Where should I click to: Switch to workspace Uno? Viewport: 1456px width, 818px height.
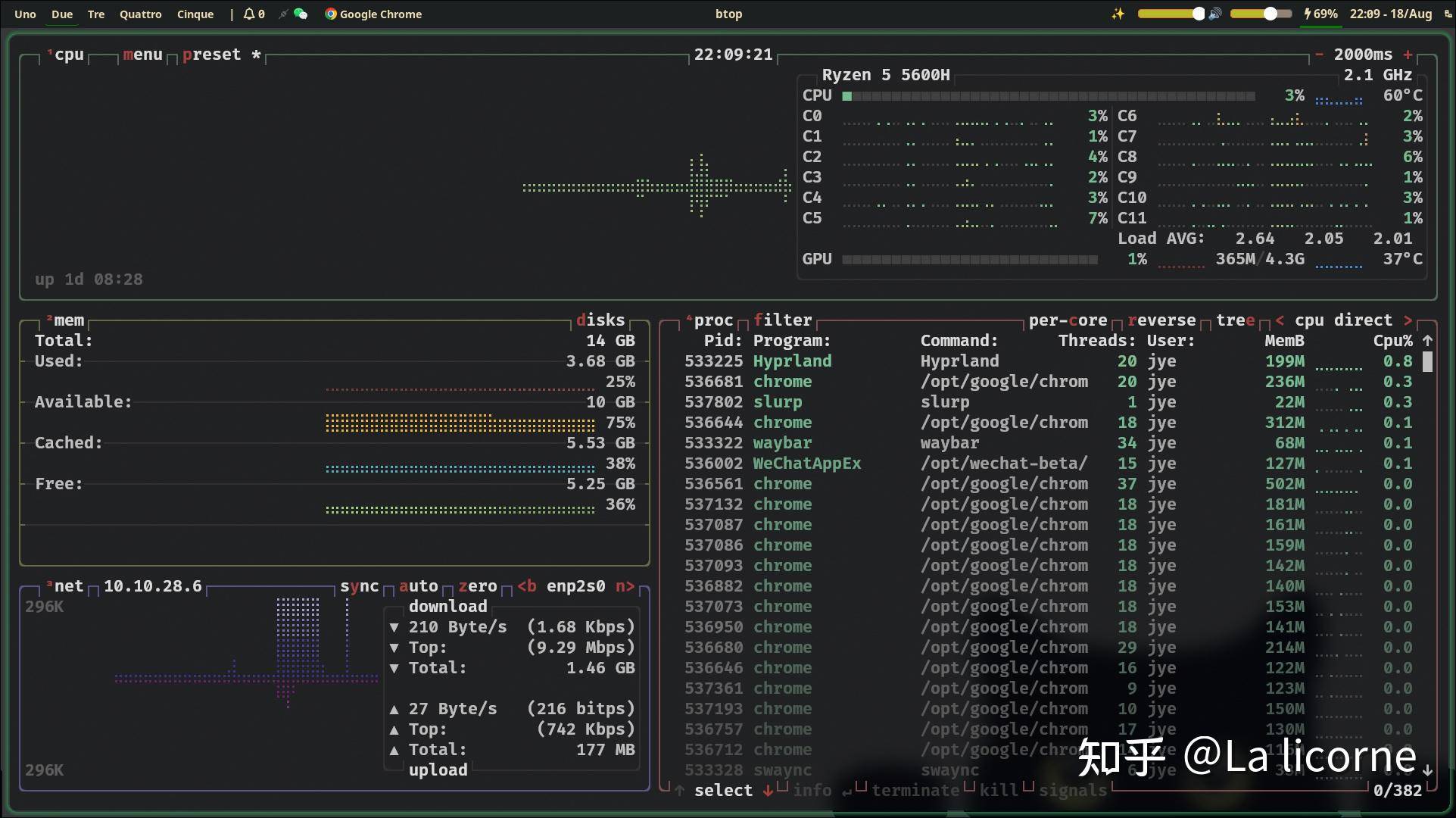[25, 14]
